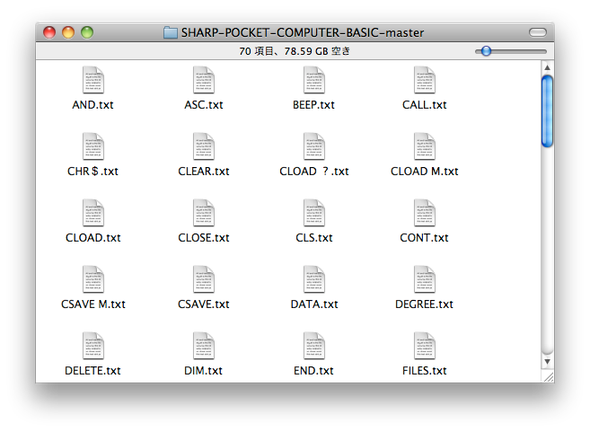Click the CHR $.txt filename label
The width and height of the screenshot is (590, 432).
pos(93,172)
